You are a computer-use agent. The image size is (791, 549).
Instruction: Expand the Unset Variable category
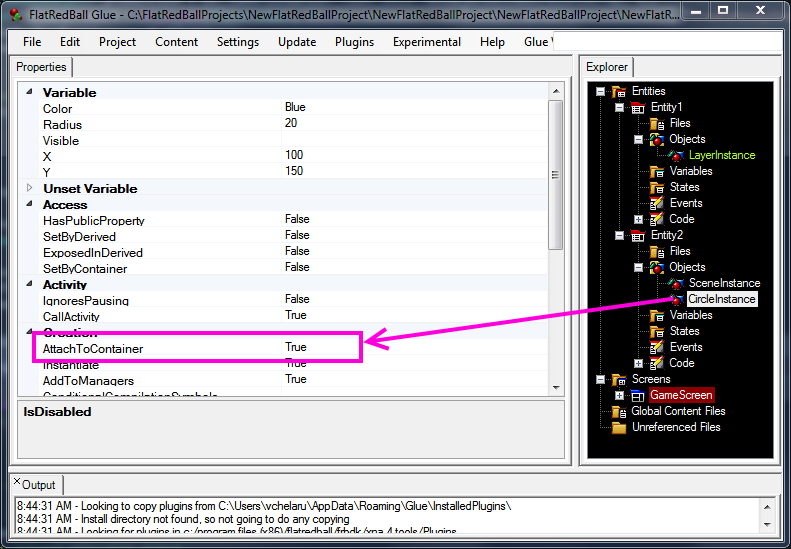pyautogui.click(x=30, y=188)
